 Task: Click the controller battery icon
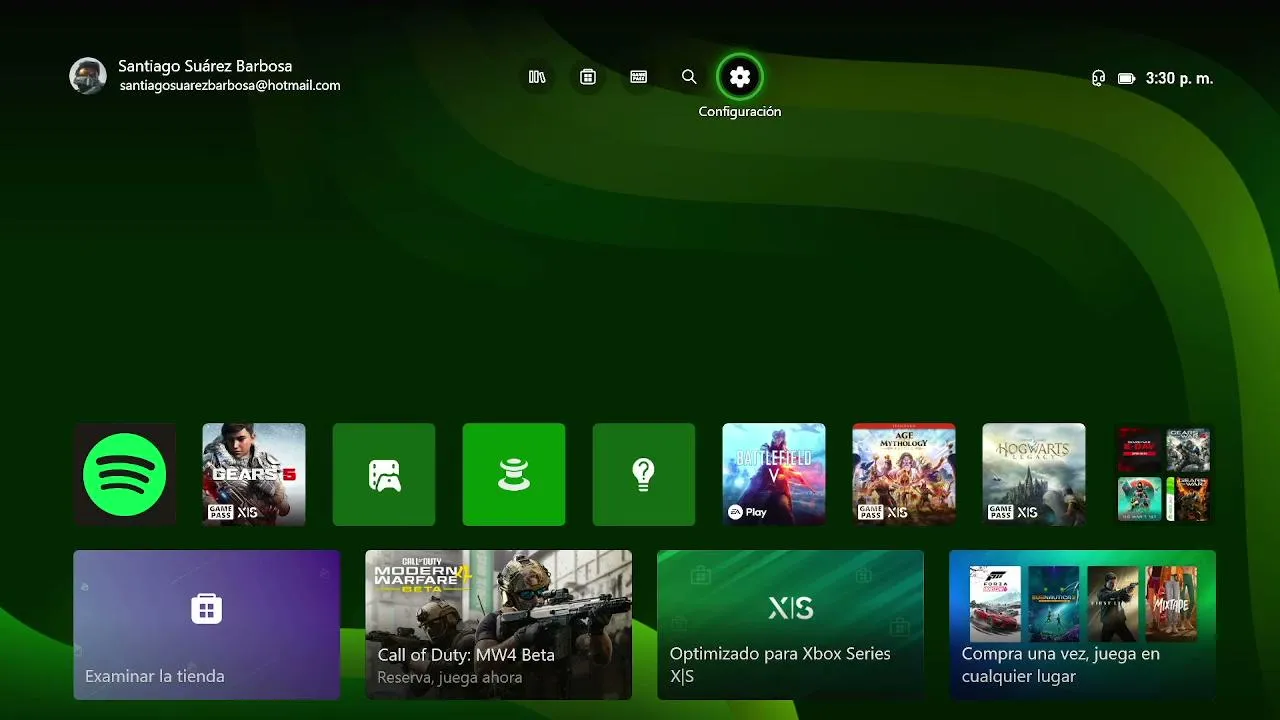point(1126,78)
